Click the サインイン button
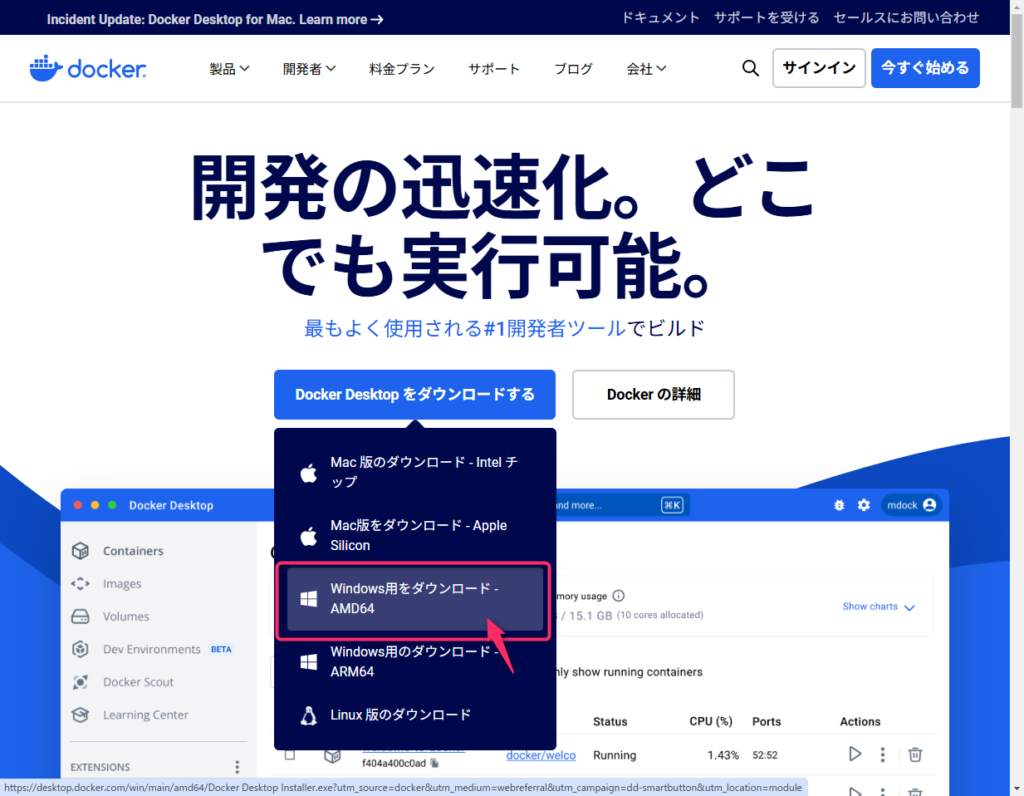 (819, 68)
